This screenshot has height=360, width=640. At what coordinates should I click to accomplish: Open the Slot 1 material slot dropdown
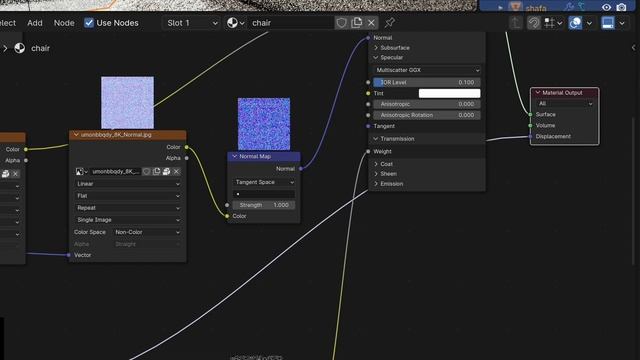[192, 23]
